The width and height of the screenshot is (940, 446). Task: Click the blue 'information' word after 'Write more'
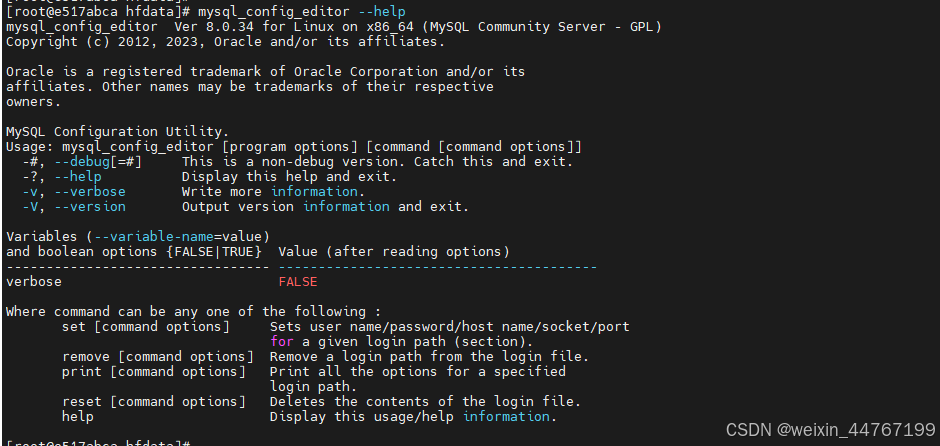tap(314, 192)
